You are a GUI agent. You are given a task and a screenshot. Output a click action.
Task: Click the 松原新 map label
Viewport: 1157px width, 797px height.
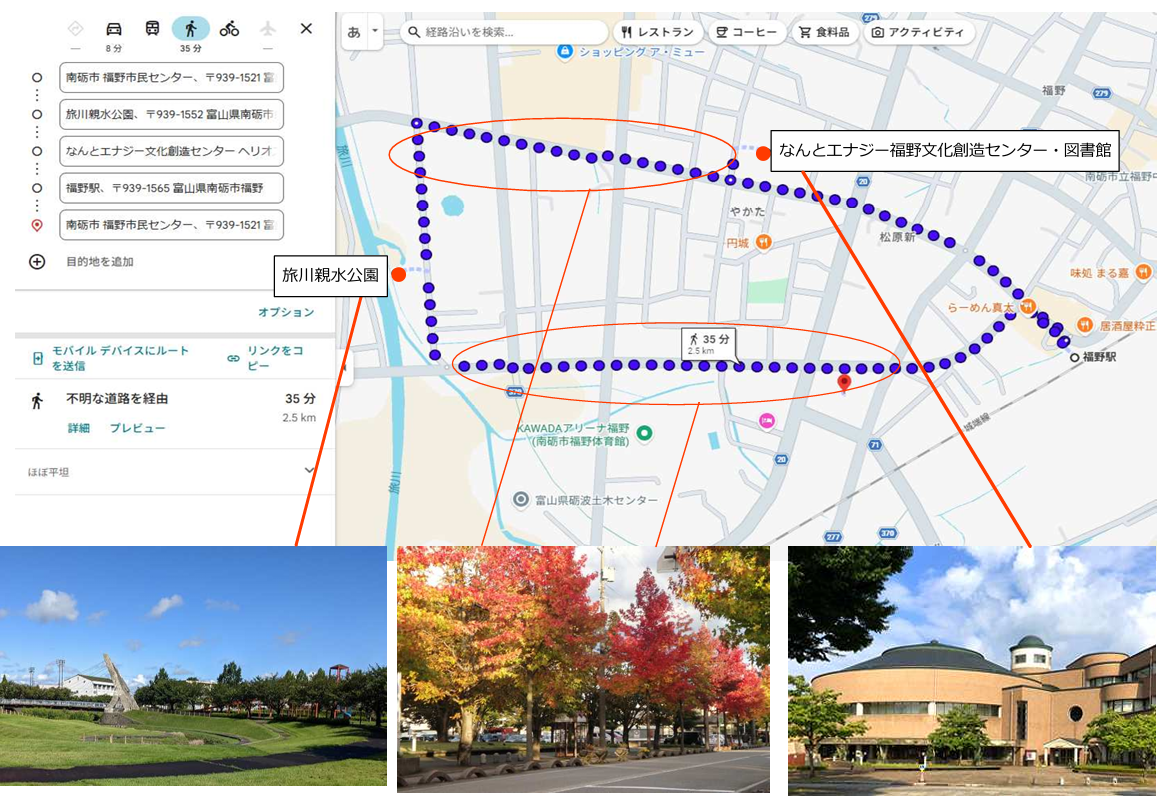click(x=897, y=237)
